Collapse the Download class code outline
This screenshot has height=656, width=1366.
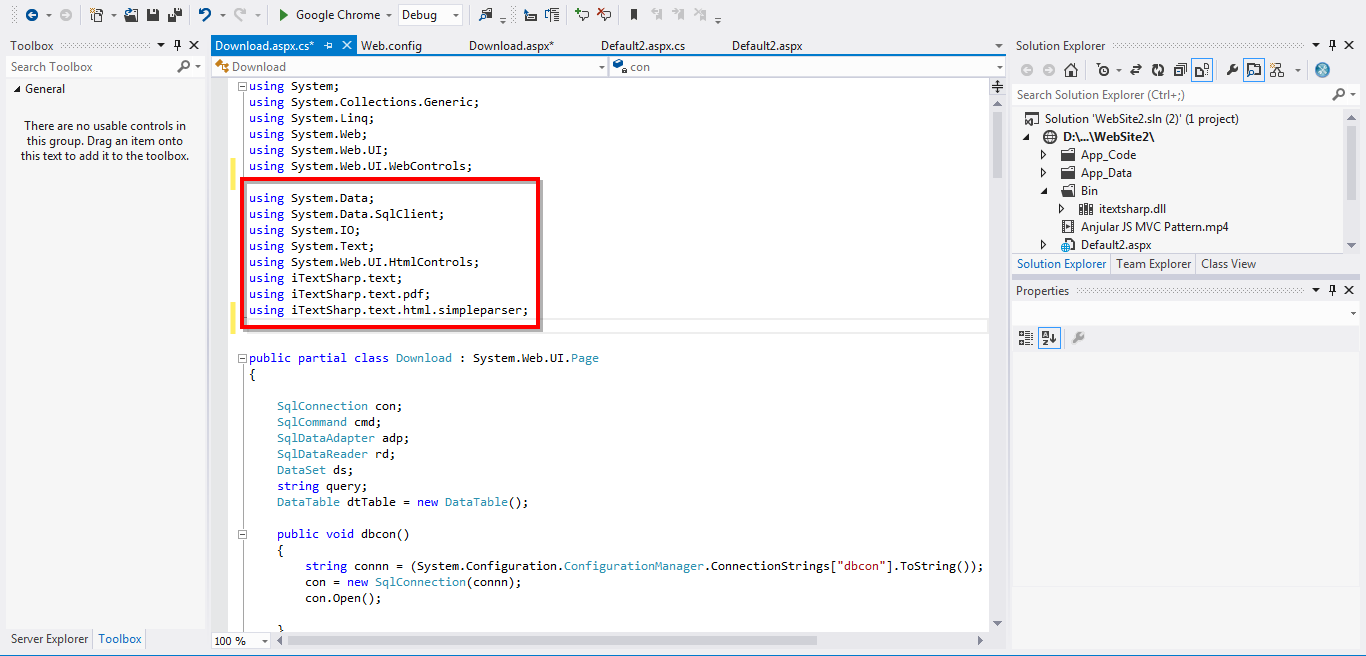(x=242, y=358)
